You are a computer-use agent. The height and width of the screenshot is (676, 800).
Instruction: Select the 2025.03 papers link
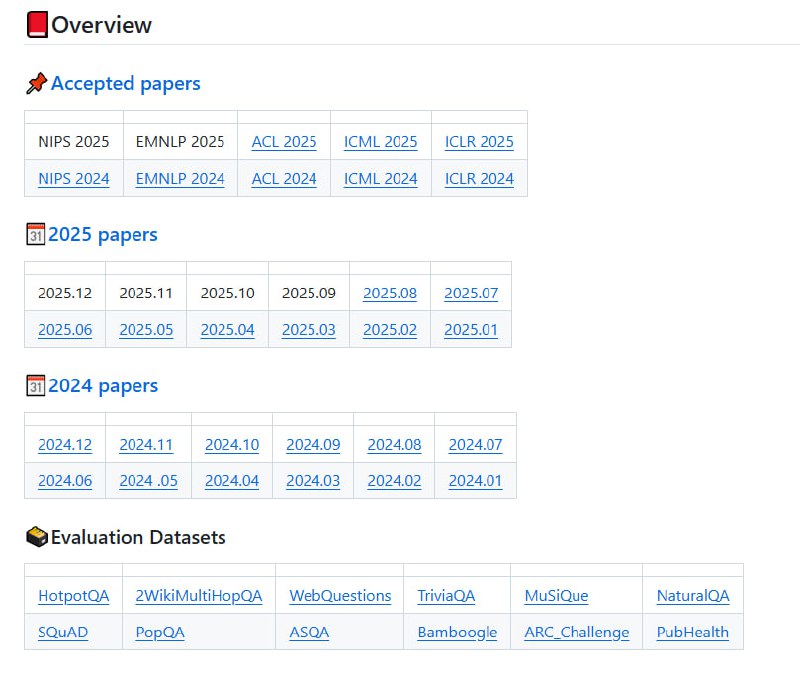coord(309,330)
